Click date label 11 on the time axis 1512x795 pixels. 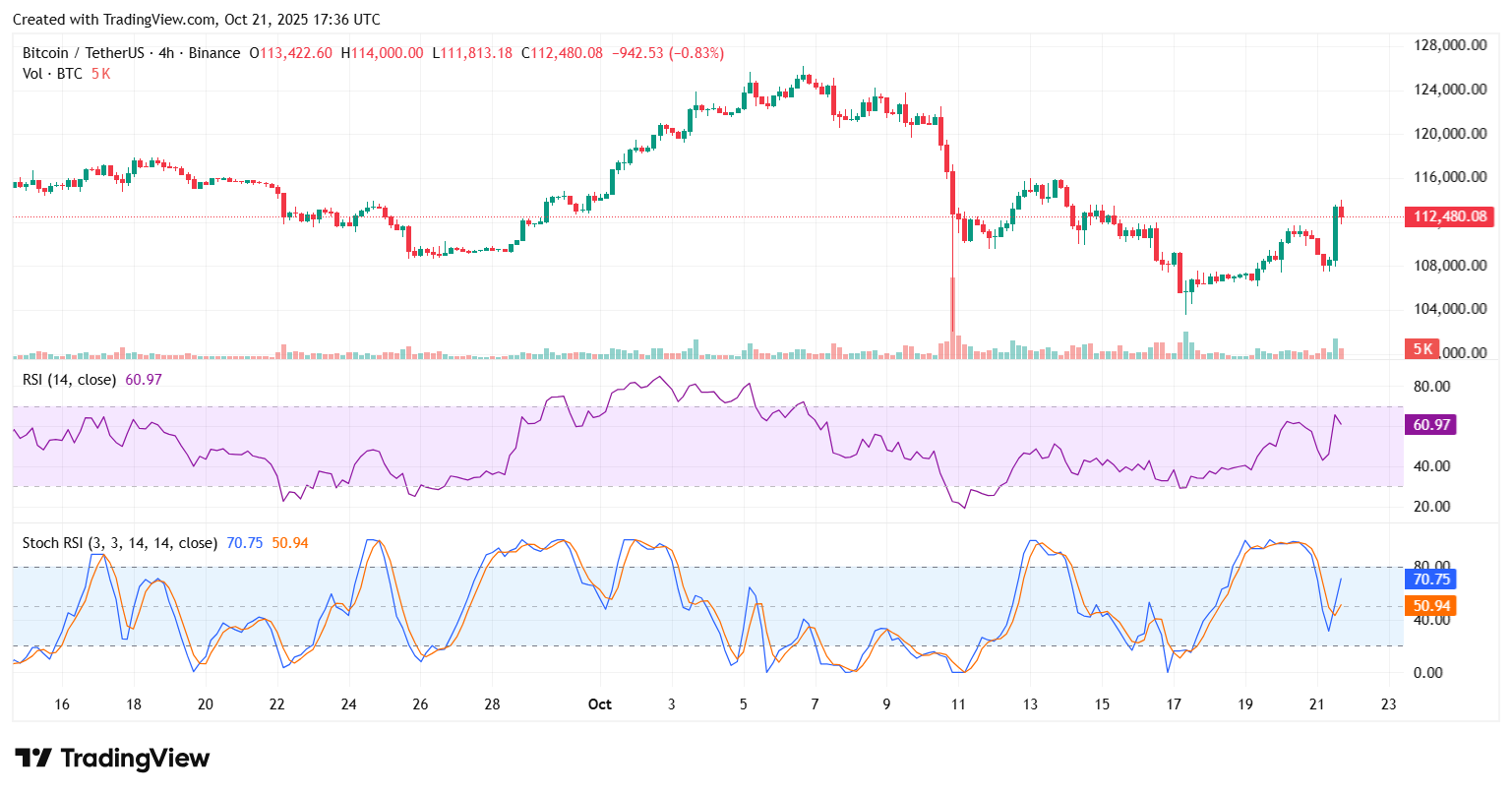[x=958, y=704]
